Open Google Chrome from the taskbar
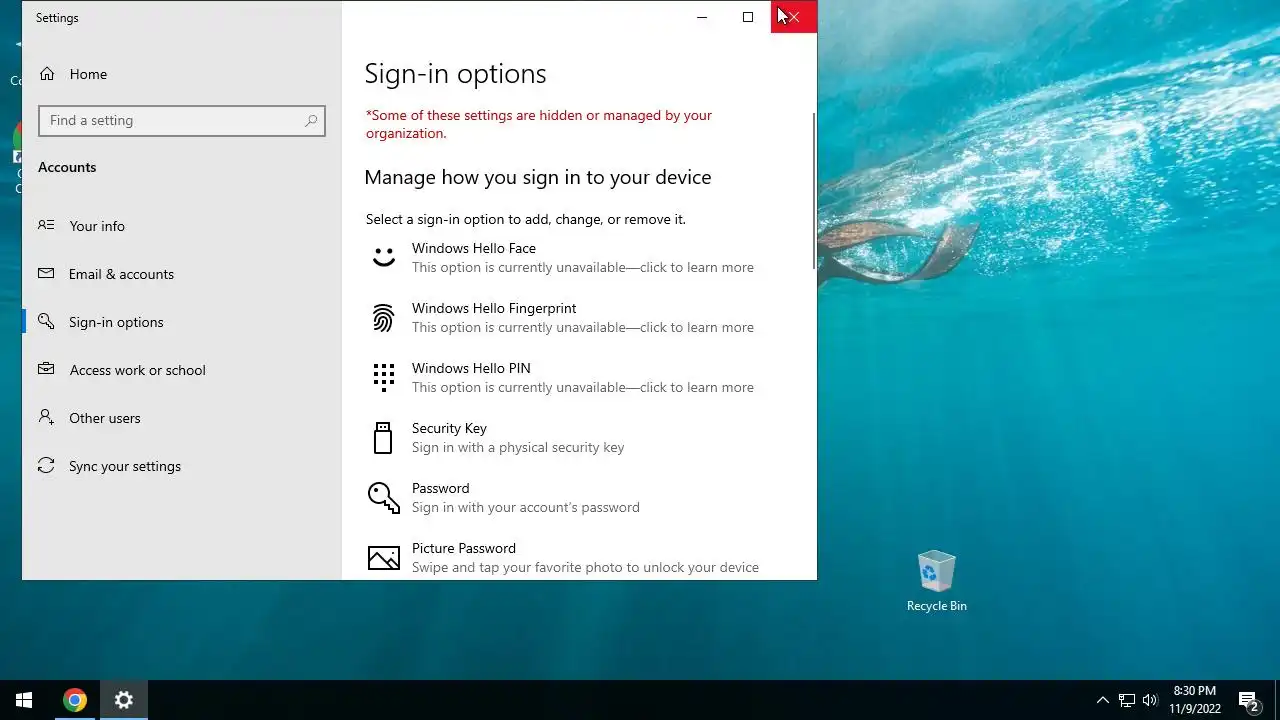Viewport: 1280px width, 720px height. [74, 700]
